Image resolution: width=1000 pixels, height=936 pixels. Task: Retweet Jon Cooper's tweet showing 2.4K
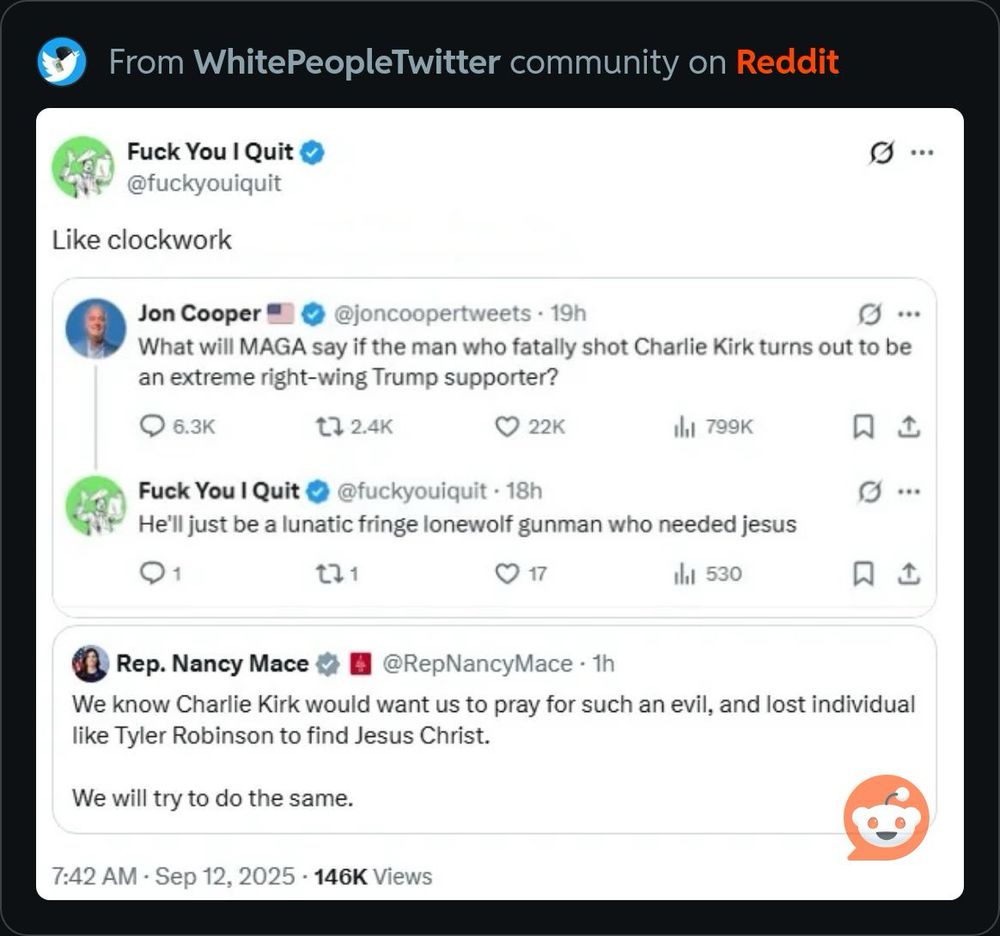coord(355,426)
